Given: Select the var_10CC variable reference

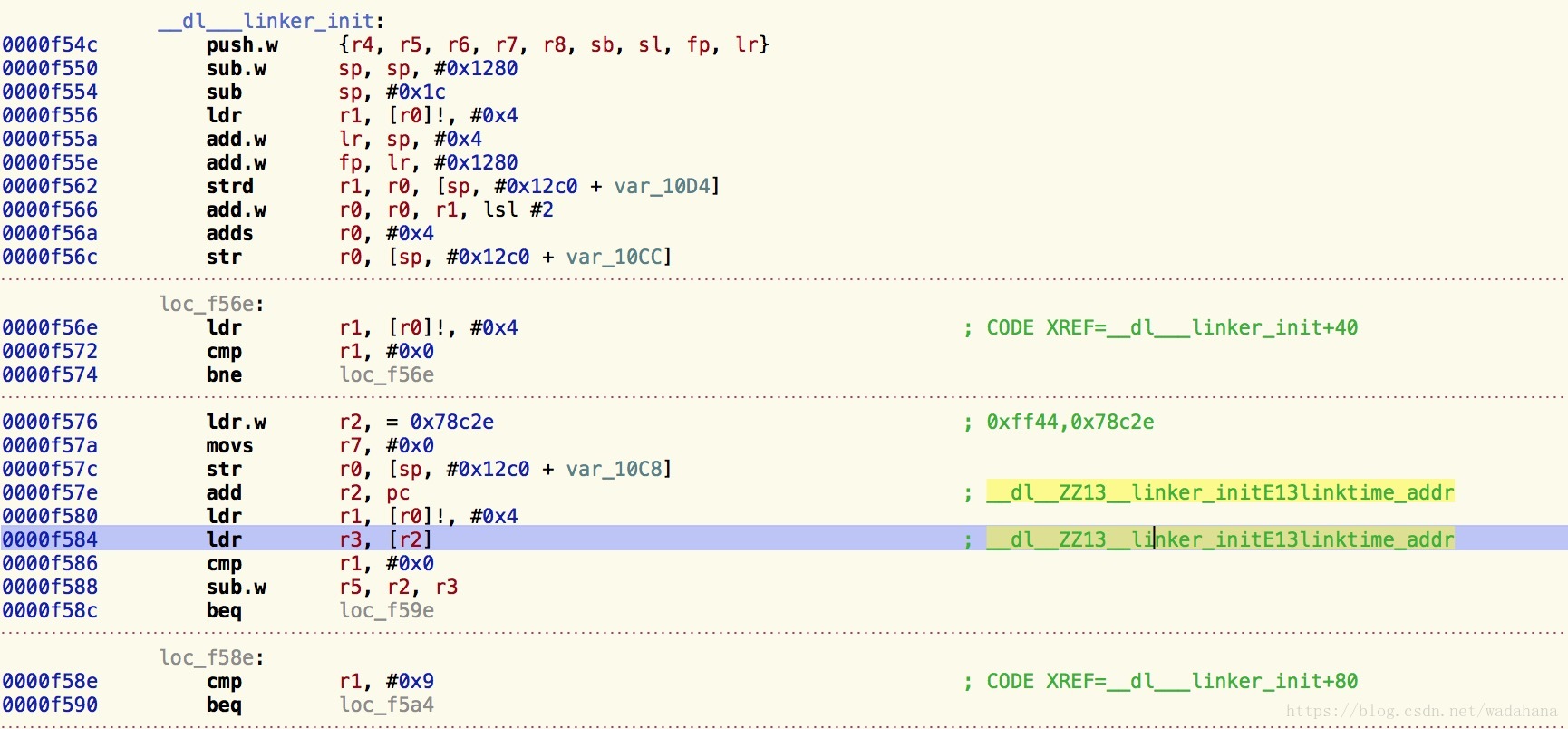Looking at the screenshot, I should pyautogui.click(x=615, y=257).
